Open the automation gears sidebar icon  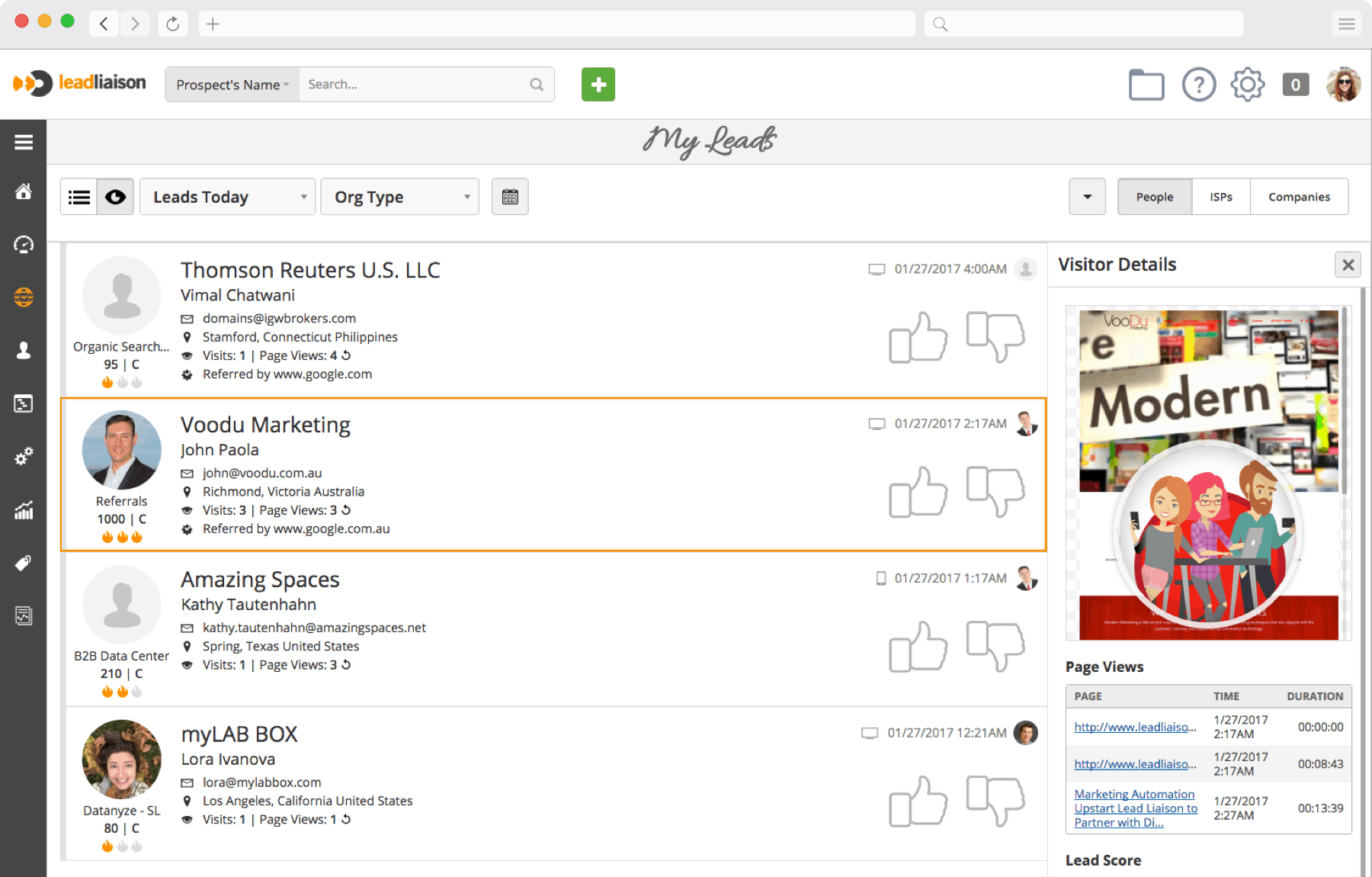click(24, 457)
